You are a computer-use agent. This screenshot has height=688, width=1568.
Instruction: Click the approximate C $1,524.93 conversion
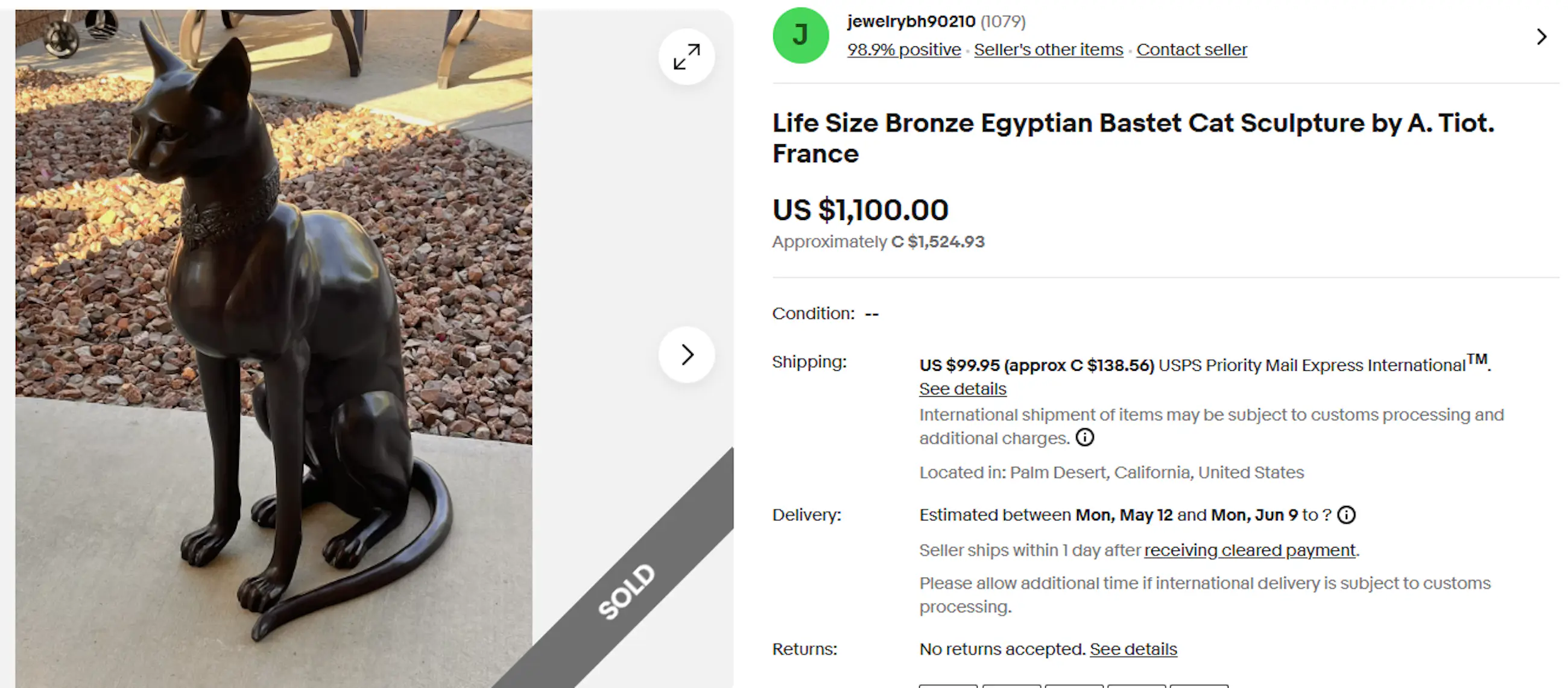tap(937, 242)
